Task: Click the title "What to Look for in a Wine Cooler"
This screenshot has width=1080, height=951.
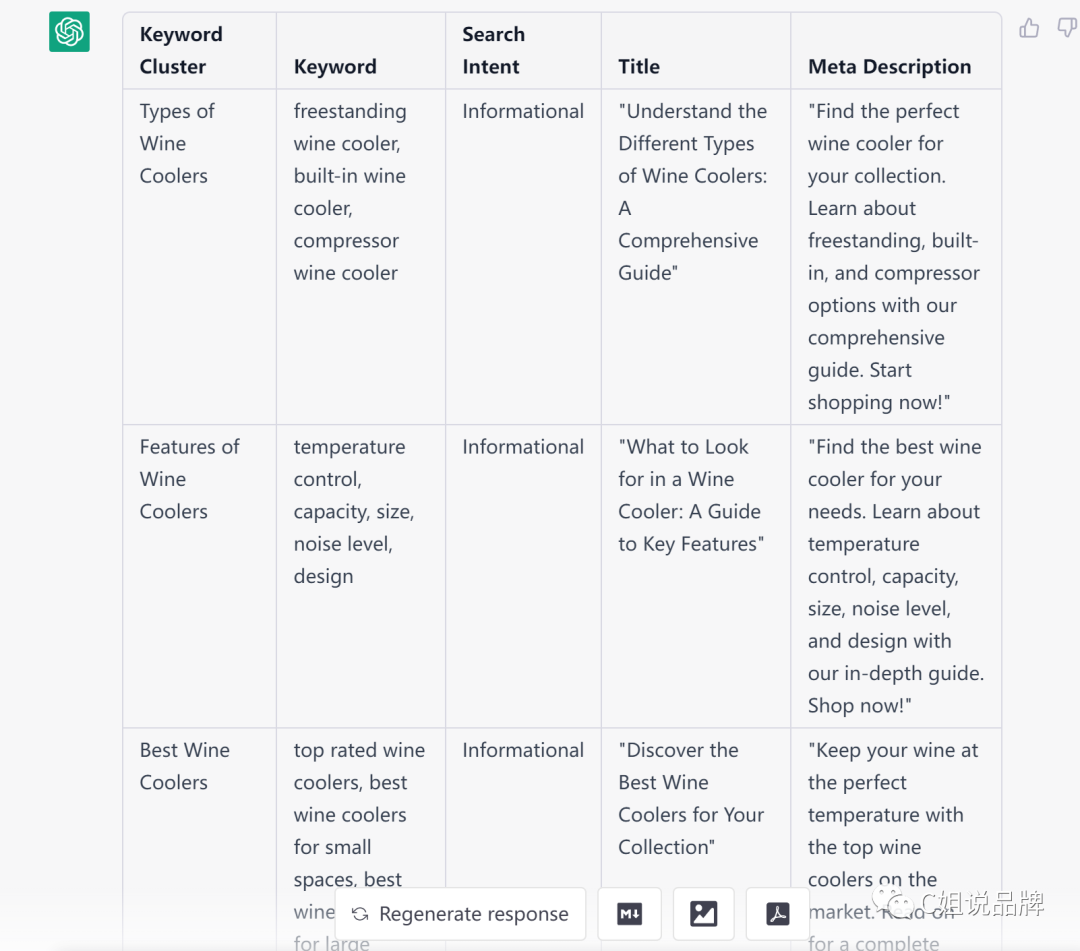Action: click(690, 495)
